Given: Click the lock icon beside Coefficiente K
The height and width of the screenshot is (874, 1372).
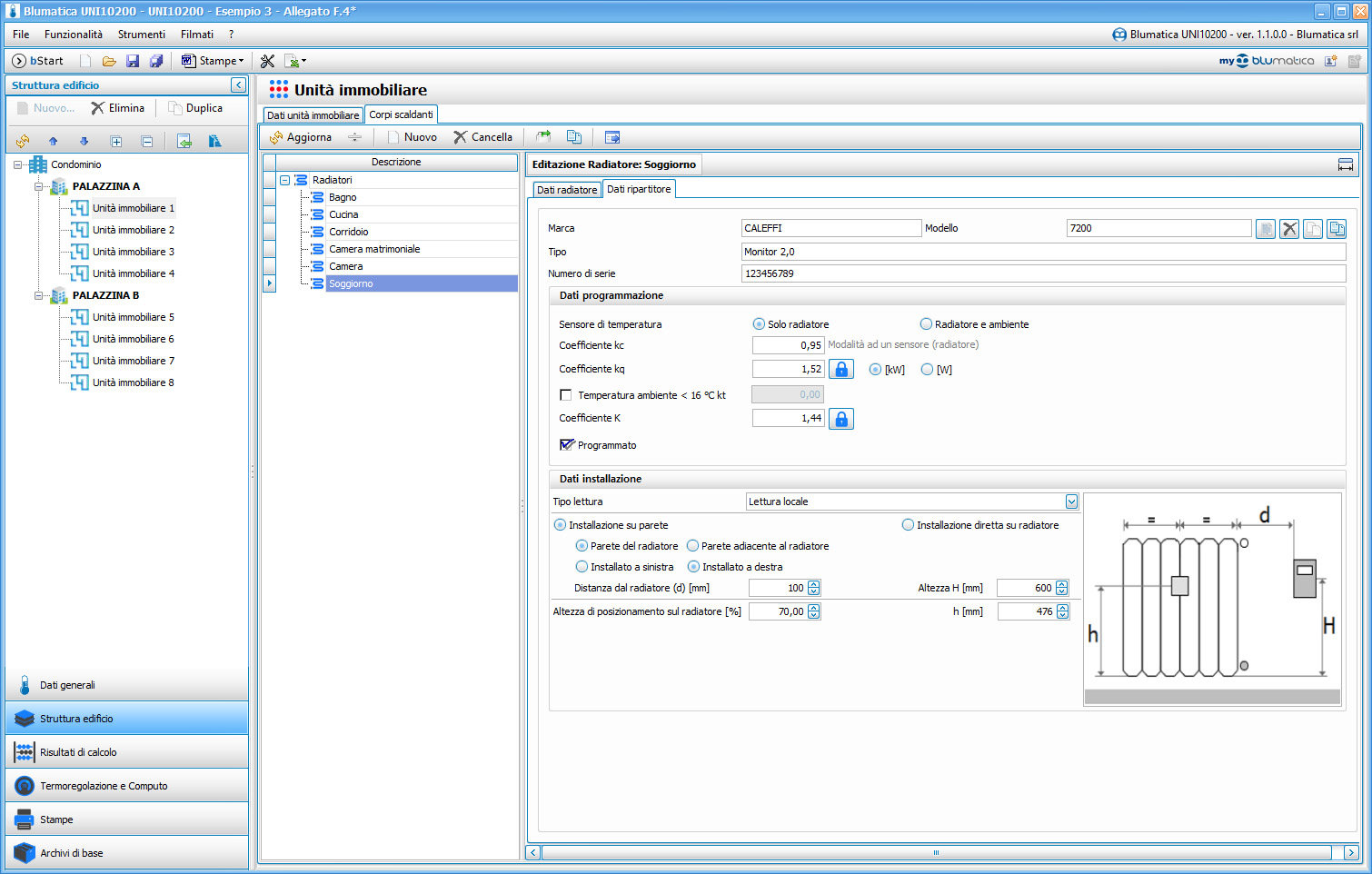Looking at the screenshot, I should click(x=841, y=419).
